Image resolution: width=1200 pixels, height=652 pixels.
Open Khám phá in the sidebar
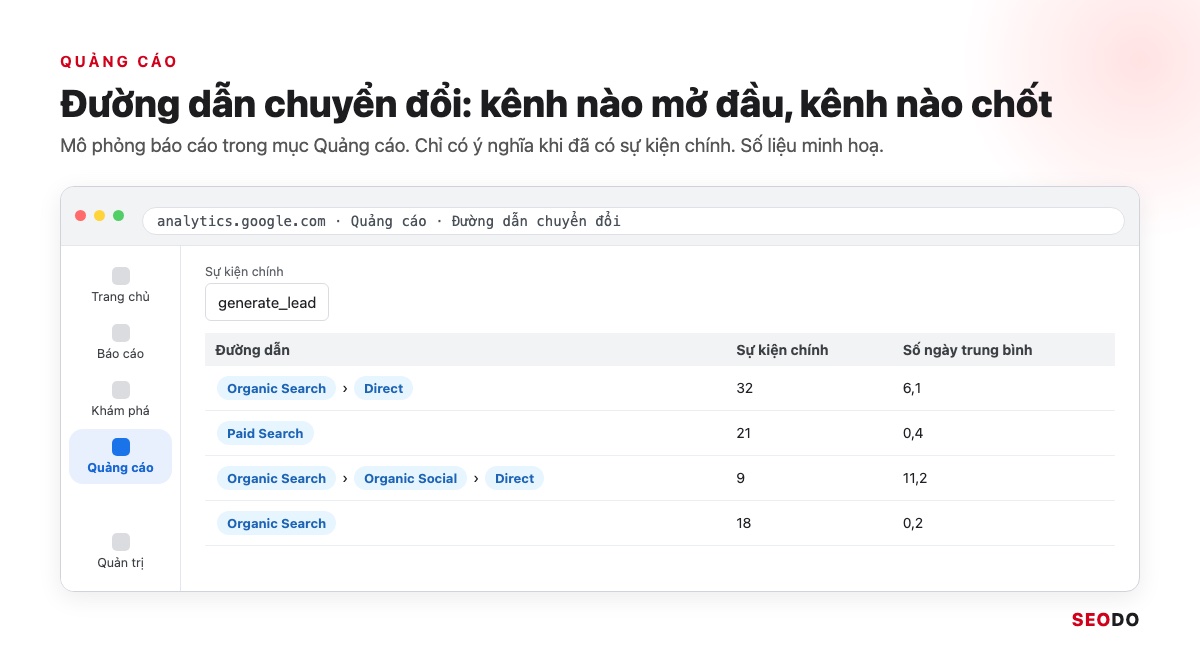[120, 399]
